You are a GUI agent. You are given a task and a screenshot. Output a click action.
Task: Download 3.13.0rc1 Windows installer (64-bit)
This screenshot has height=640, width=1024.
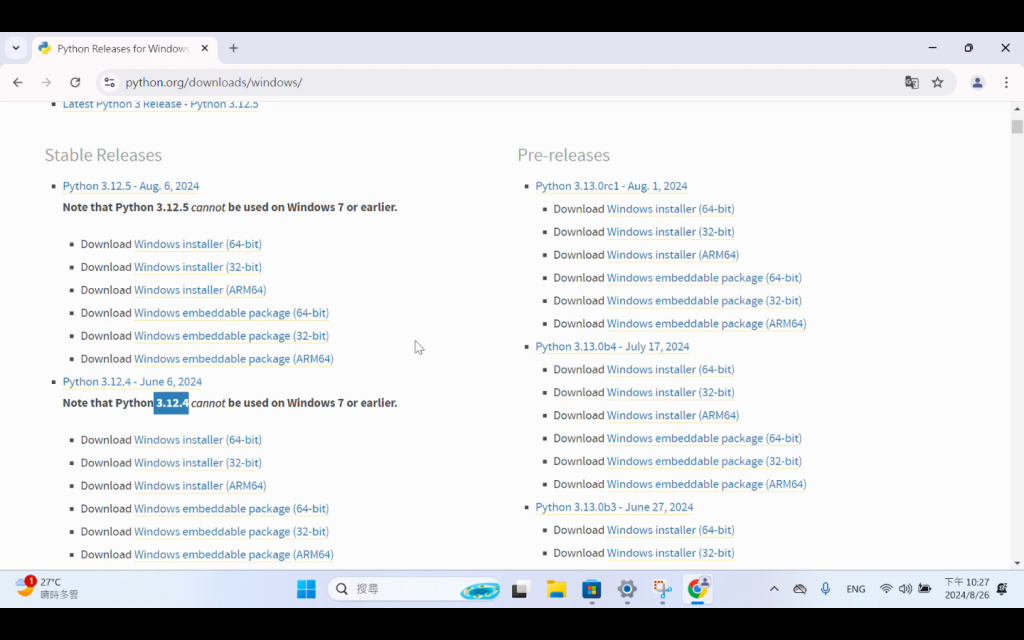671,209
